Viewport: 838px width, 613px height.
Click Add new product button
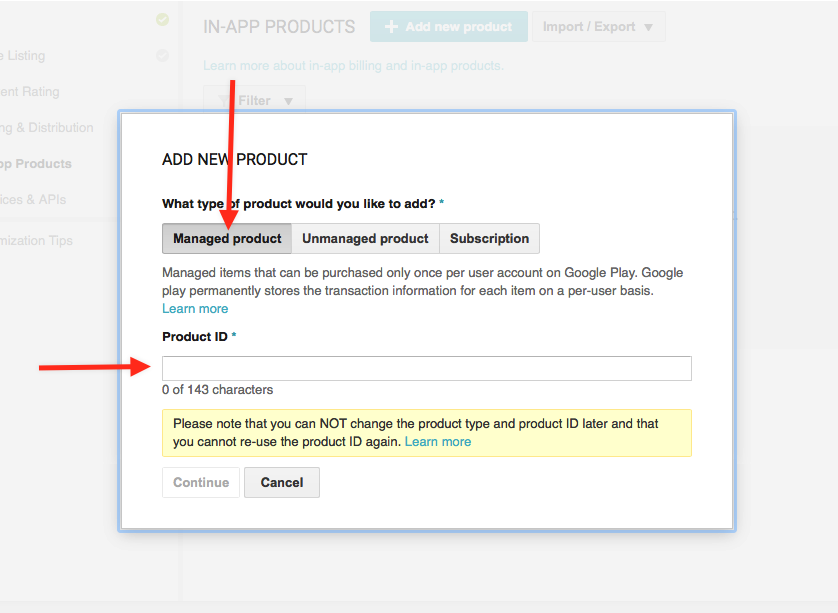coord(449,27)
